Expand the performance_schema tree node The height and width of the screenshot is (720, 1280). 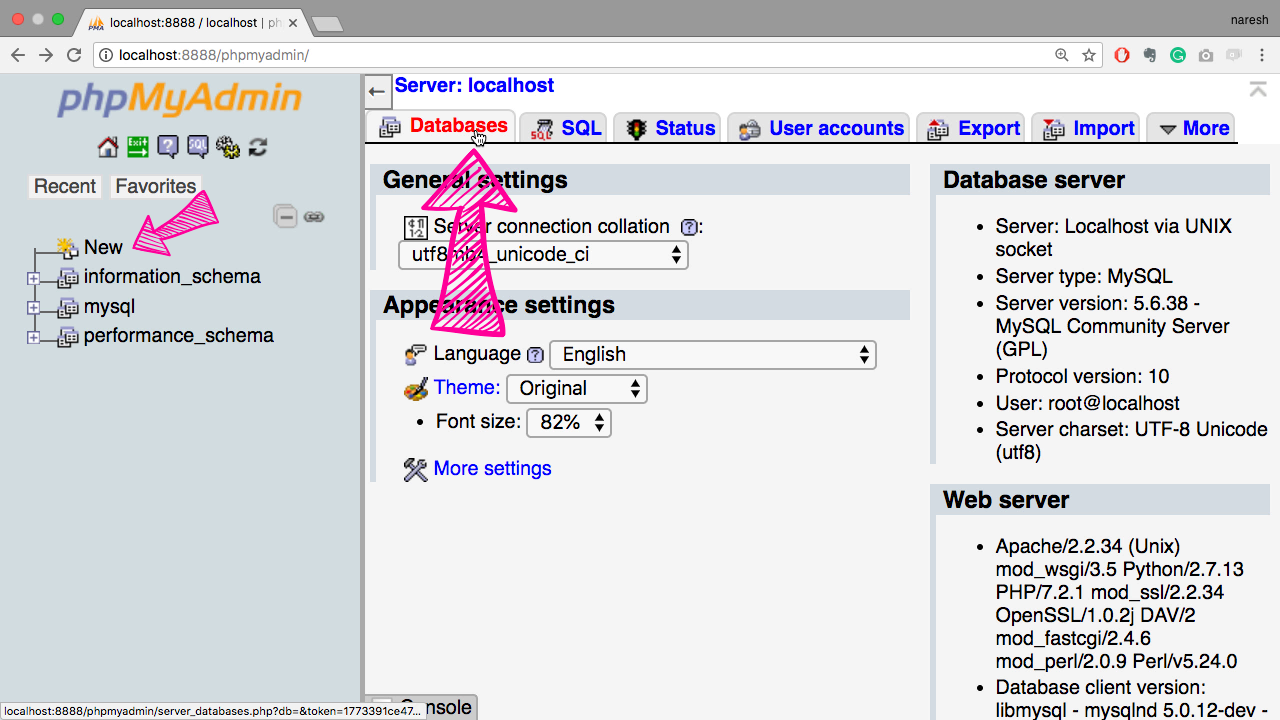pos(33,338)
